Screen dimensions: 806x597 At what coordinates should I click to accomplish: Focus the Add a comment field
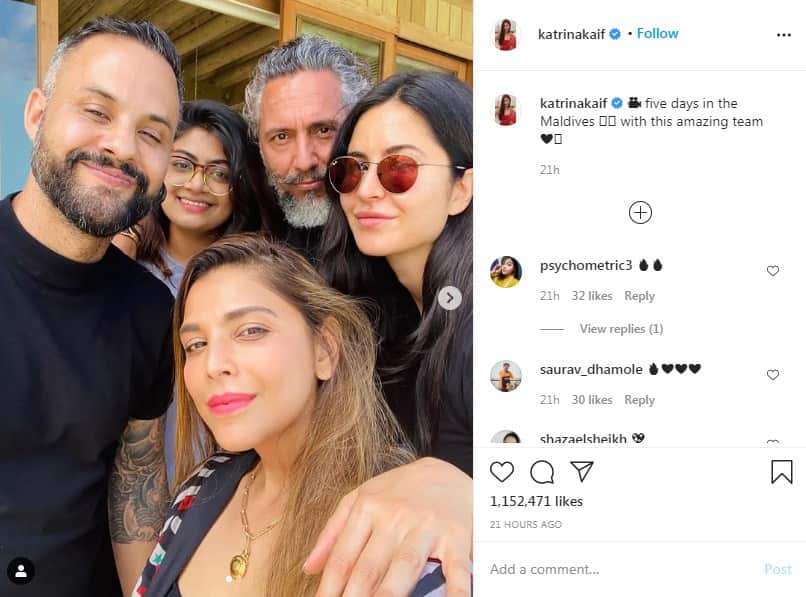point(622,569)
